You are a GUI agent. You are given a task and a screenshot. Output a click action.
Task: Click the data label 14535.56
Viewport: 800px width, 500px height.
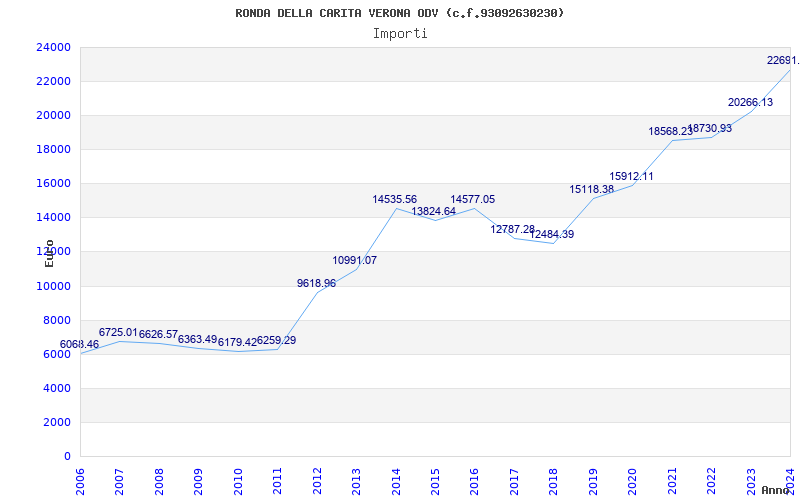[394, 199]
